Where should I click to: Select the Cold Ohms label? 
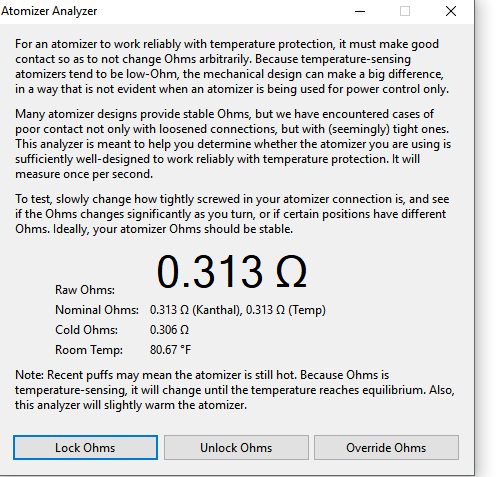tap(86, 330)
